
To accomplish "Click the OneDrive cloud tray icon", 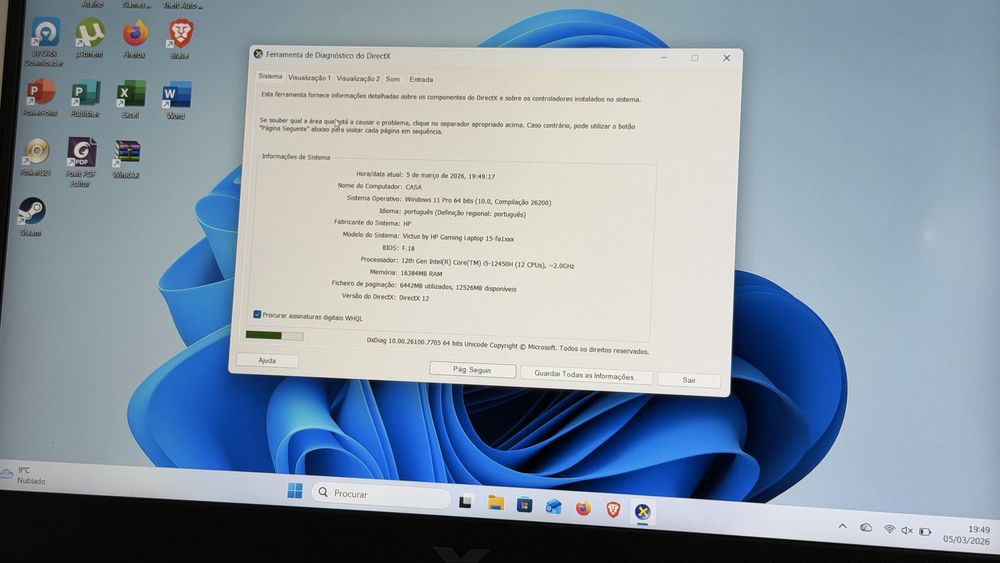I will 865,528.
